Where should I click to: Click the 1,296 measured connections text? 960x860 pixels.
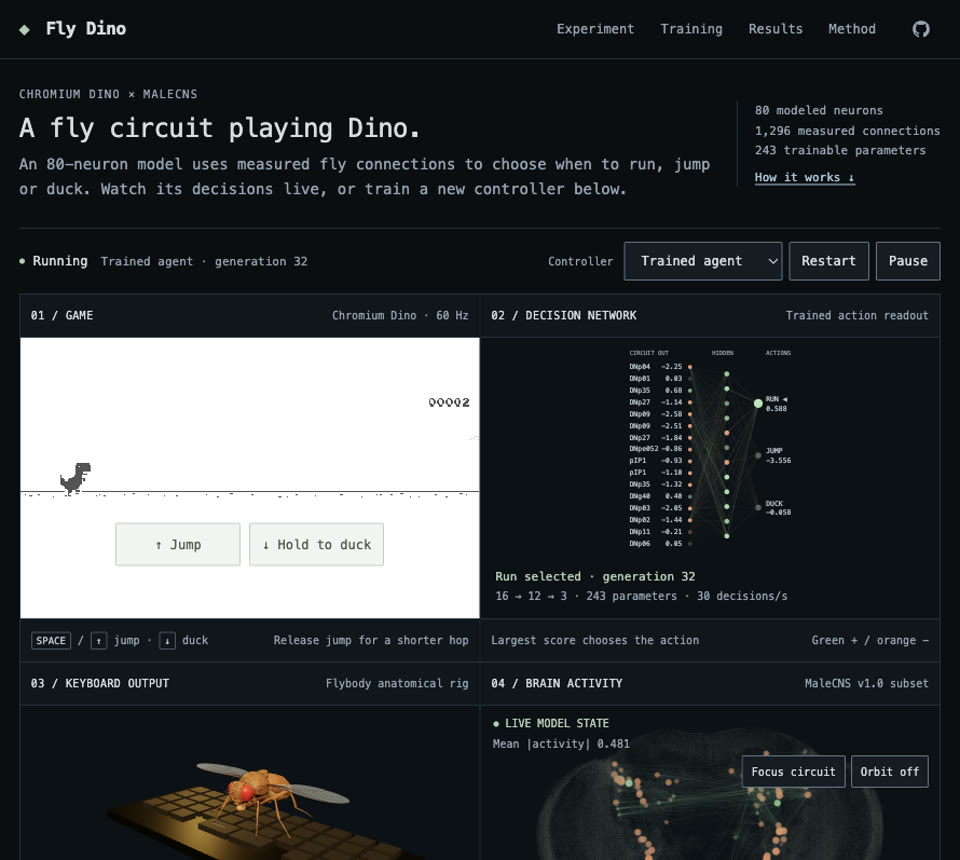point(847,130)
